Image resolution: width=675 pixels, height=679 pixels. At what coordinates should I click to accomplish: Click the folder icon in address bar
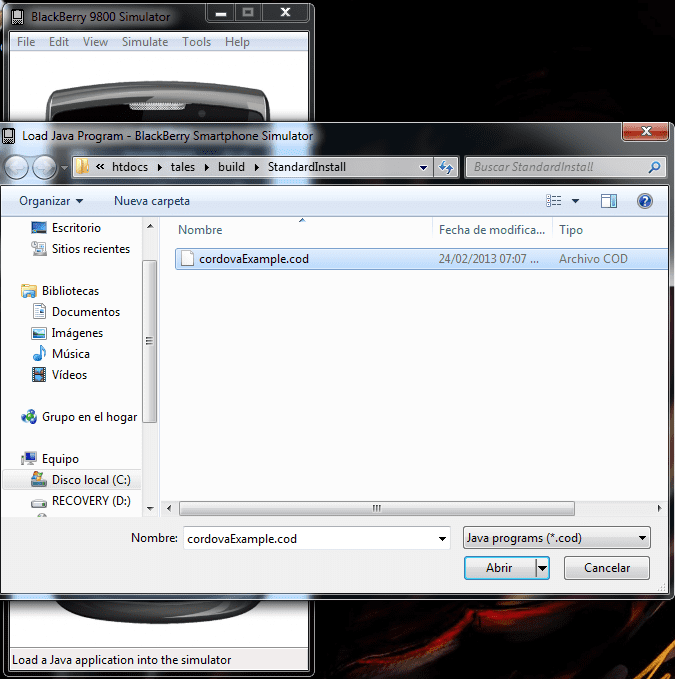[x=82, y=167]
